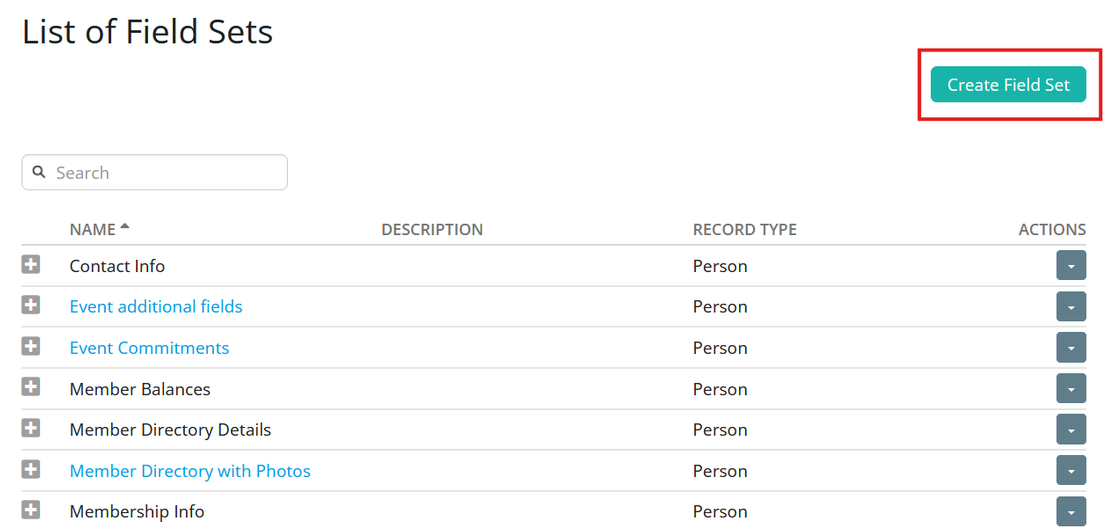Open Member Directory with Photos link
The width and height of the screenshot is (1104, 528).
[190, 470]
